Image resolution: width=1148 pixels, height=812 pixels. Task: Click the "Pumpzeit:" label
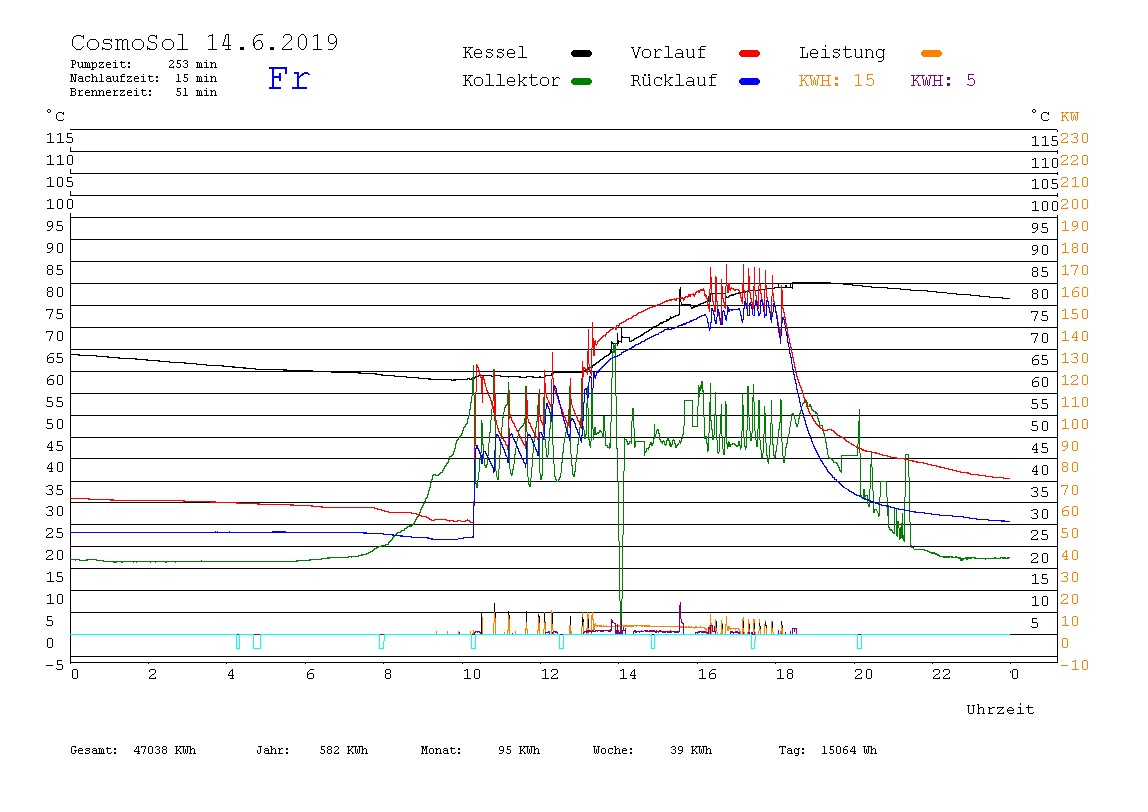(x=101, y=64)
